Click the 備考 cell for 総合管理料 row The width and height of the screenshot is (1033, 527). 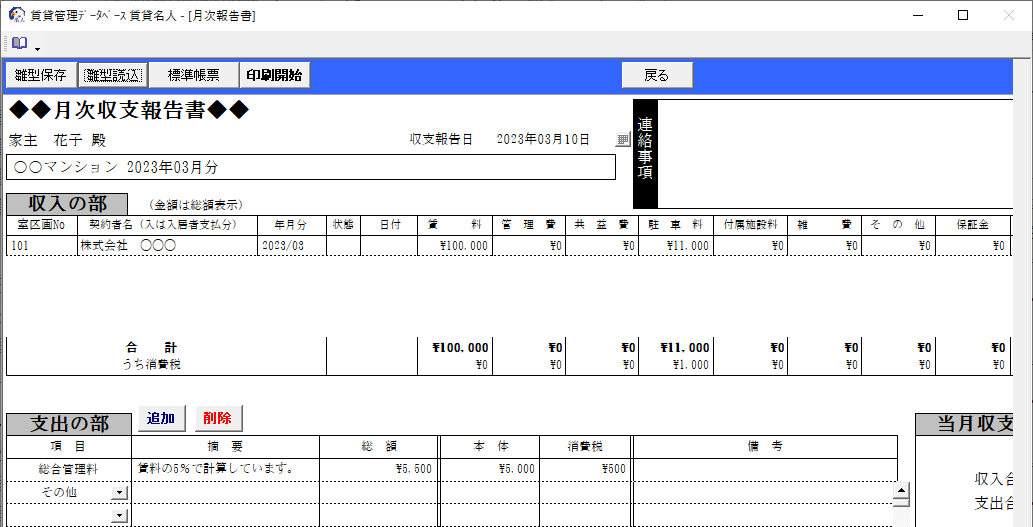click(x=763, y=468)
